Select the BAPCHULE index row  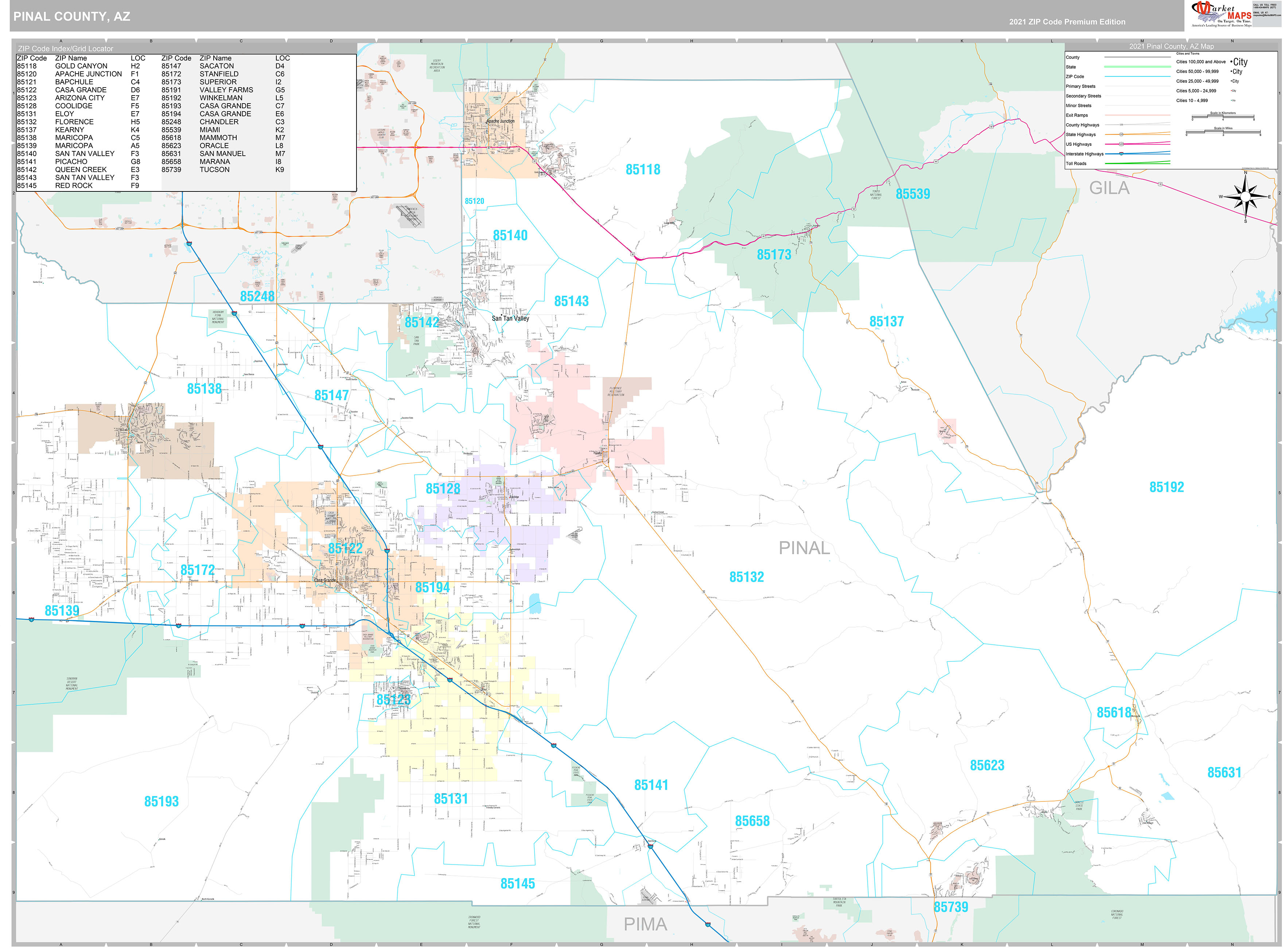[x=78, y=82]
